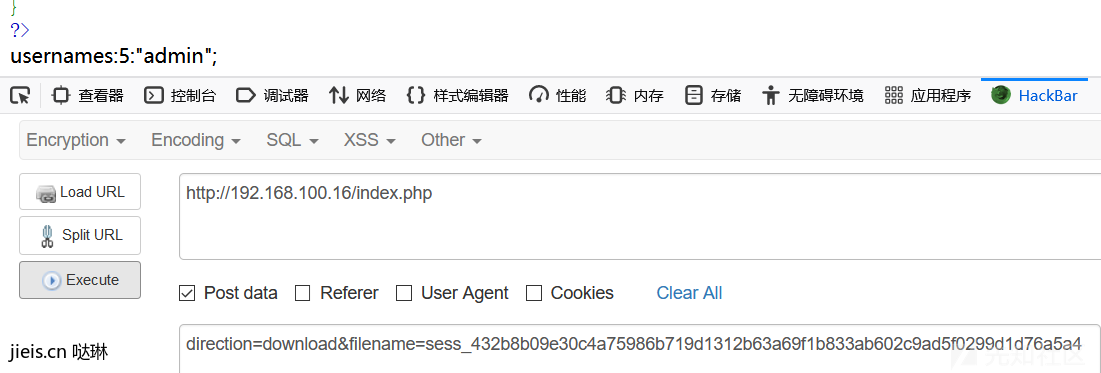Open the 控制台 console panel
Viewport: 1101px width, 373px height.
[180, 96]
